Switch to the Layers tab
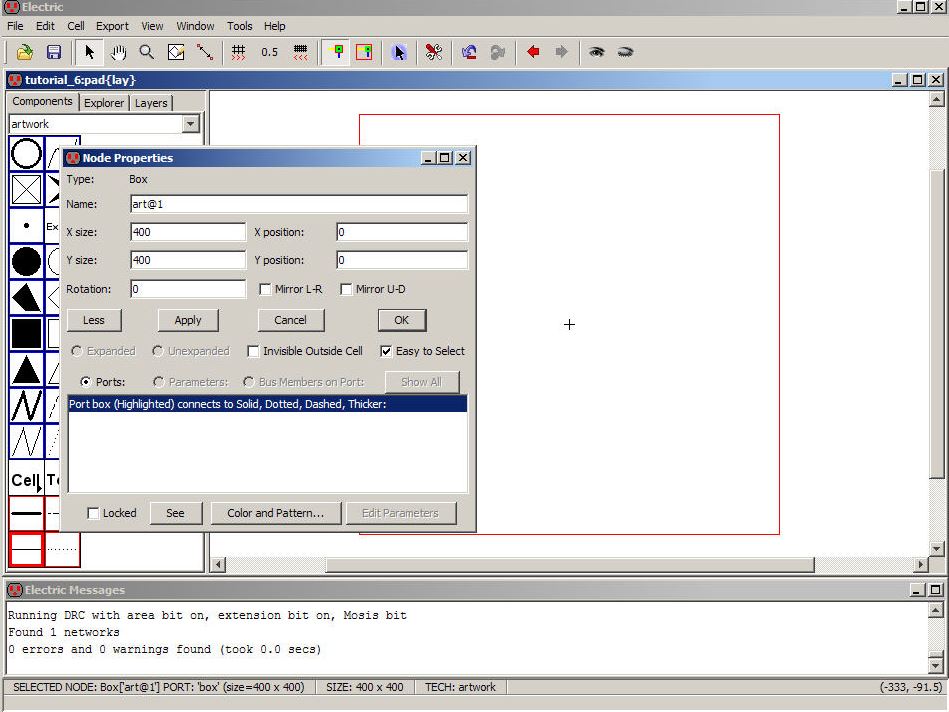Screen dimensions: 949x712 [x=151, y=103]
